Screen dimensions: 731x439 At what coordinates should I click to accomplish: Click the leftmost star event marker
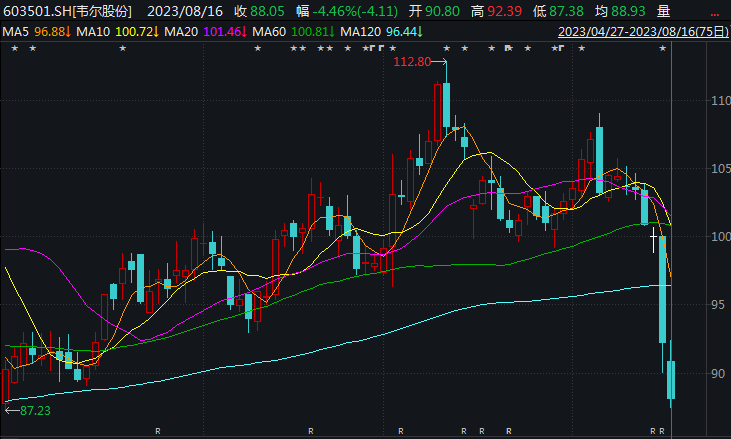click(x=16, y=49)
